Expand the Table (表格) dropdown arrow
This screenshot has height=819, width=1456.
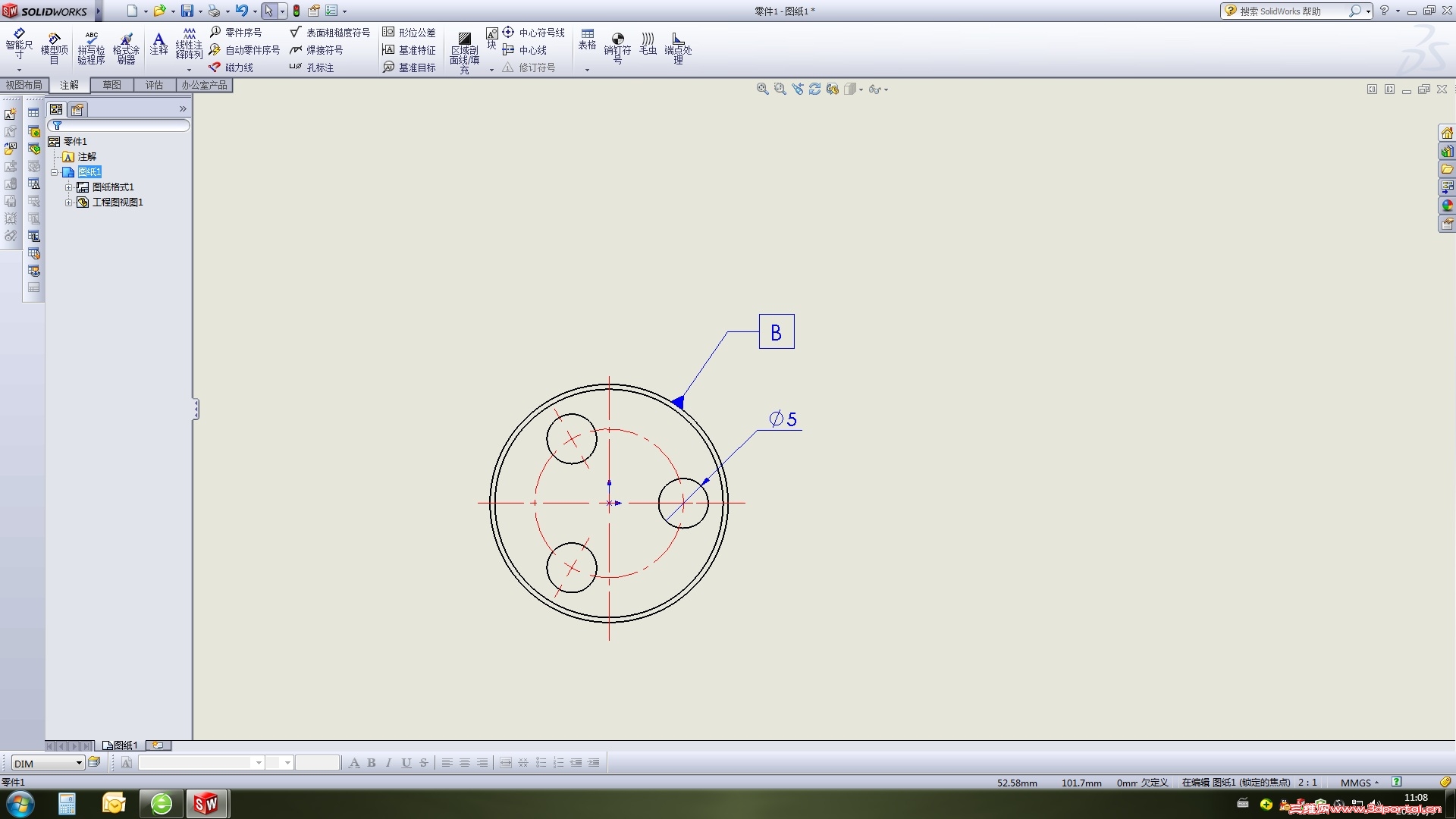click(x=587, y=69)
